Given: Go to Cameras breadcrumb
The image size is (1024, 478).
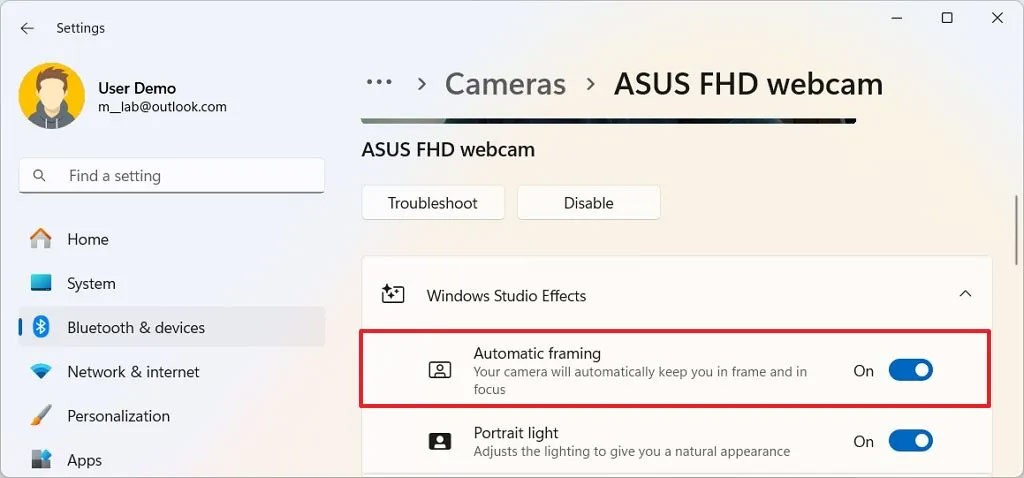Looking at the screenshot, I should pos(505,84).
